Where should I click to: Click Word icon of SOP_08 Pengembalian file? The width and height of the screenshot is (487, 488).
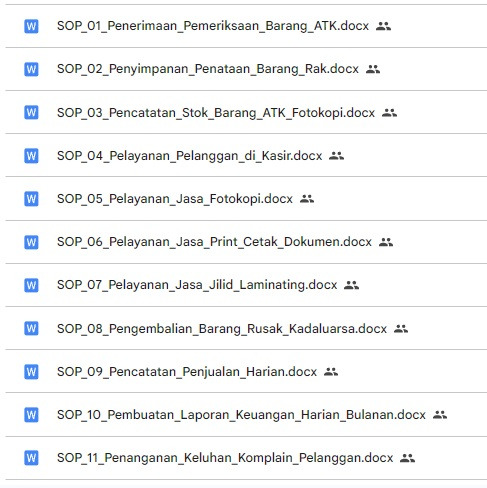point(31,328)
